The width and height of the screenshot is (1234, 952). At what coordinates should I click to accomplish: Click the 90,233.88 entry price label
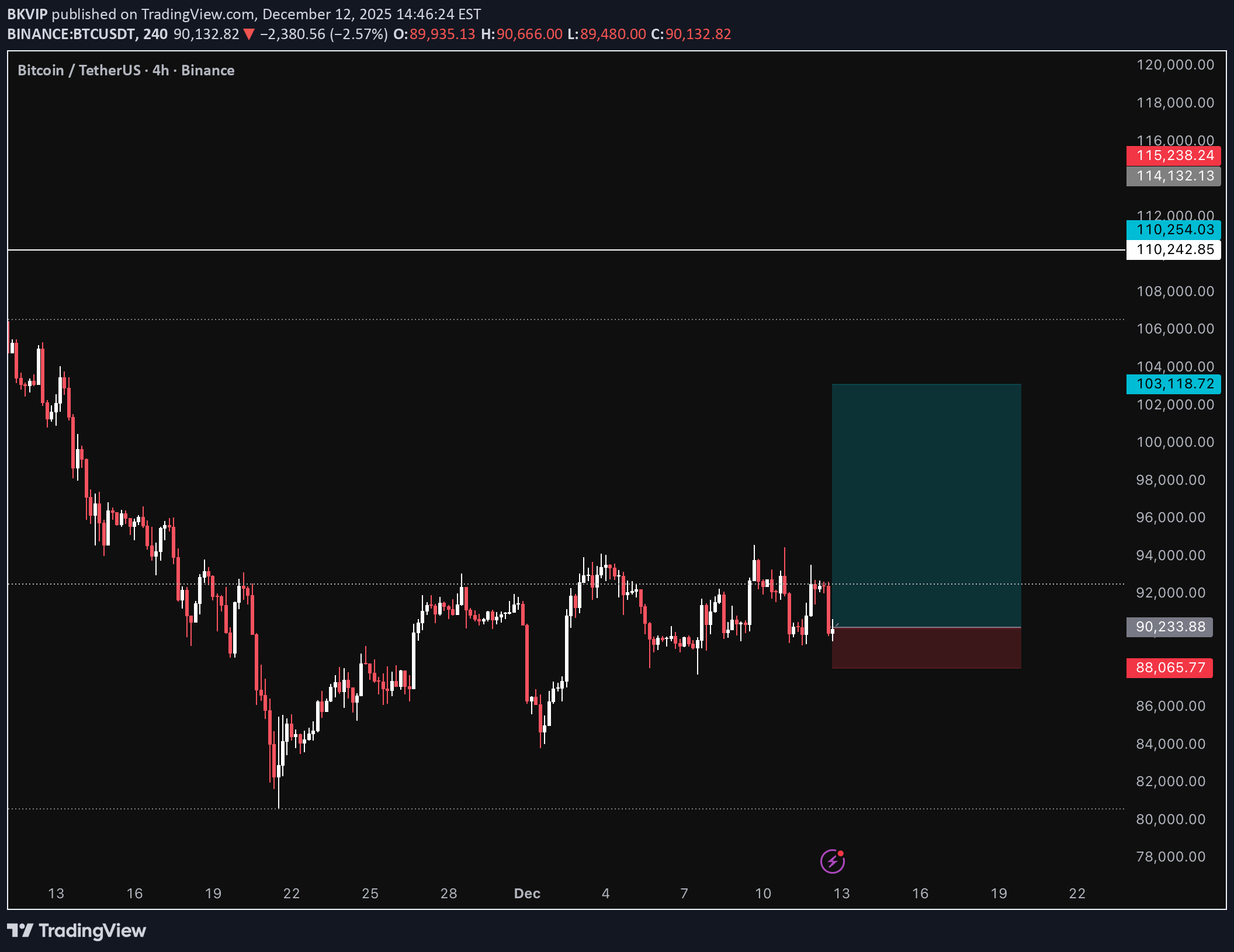tap(1169, 627)
